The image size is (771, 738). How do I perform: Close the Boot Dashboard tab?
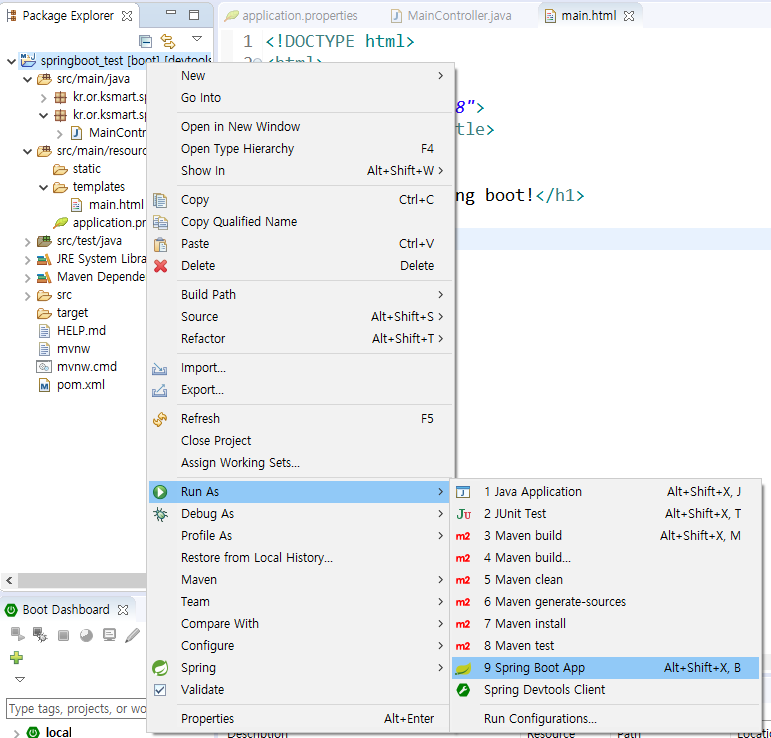(x=123, y=610)
